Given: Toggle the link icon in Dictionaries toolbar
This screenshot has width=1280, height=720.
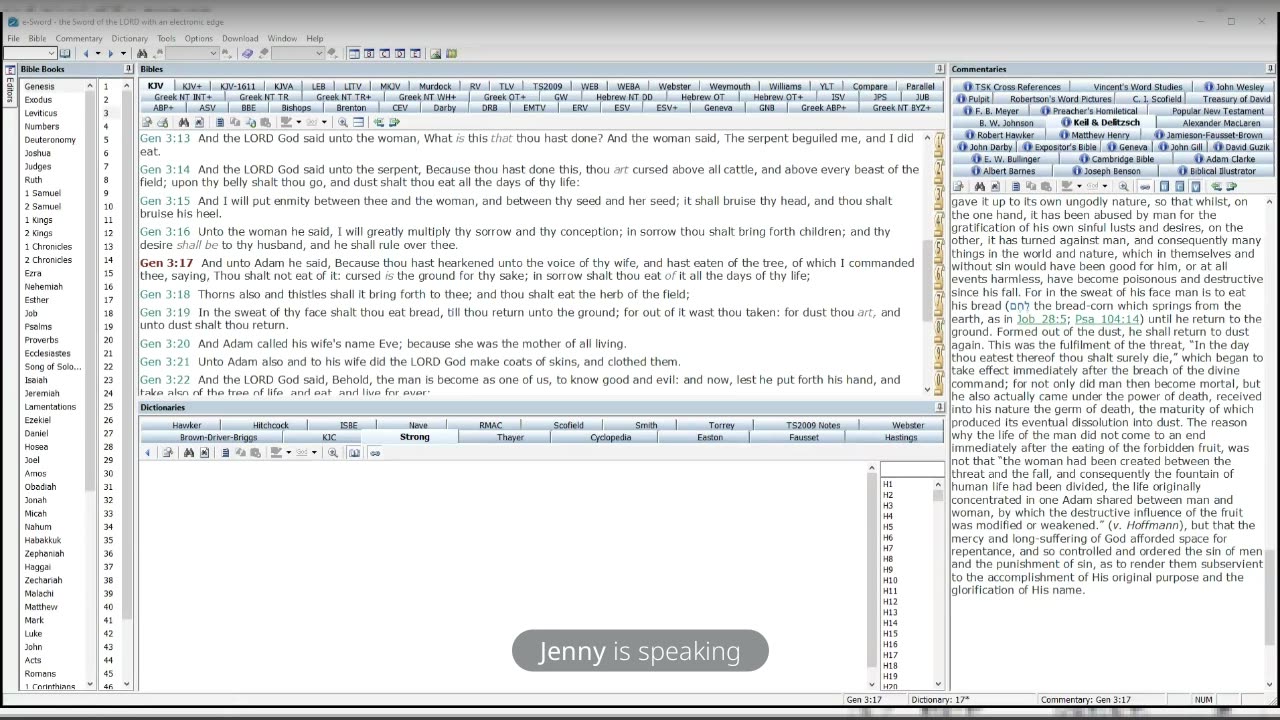Looking at the screenshot, I should pyautogui.click(x=375, y=452).
